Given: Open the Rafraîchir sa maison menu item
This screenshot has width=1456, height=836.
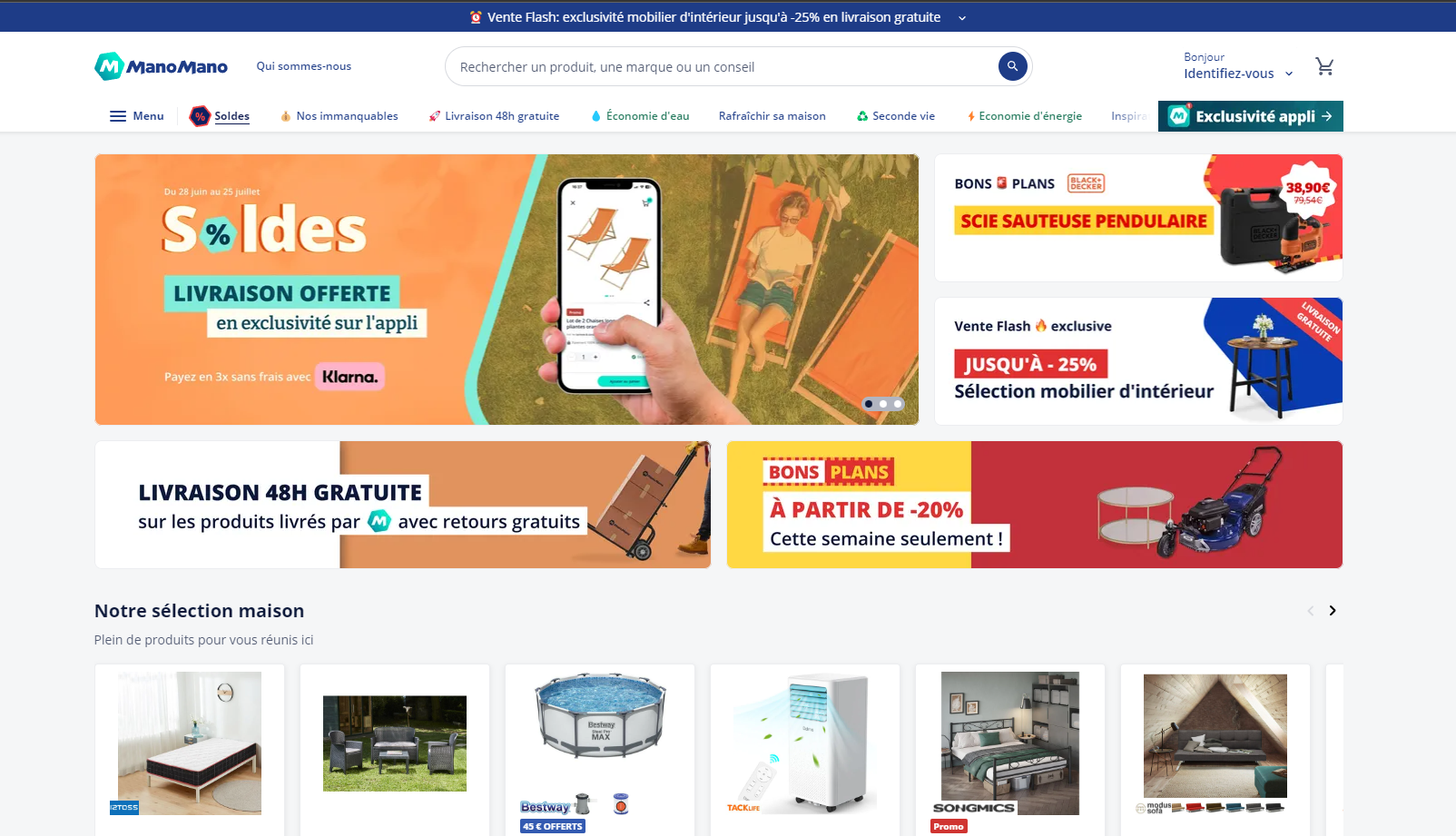Looking at the screenshot, I should (772, 116).
